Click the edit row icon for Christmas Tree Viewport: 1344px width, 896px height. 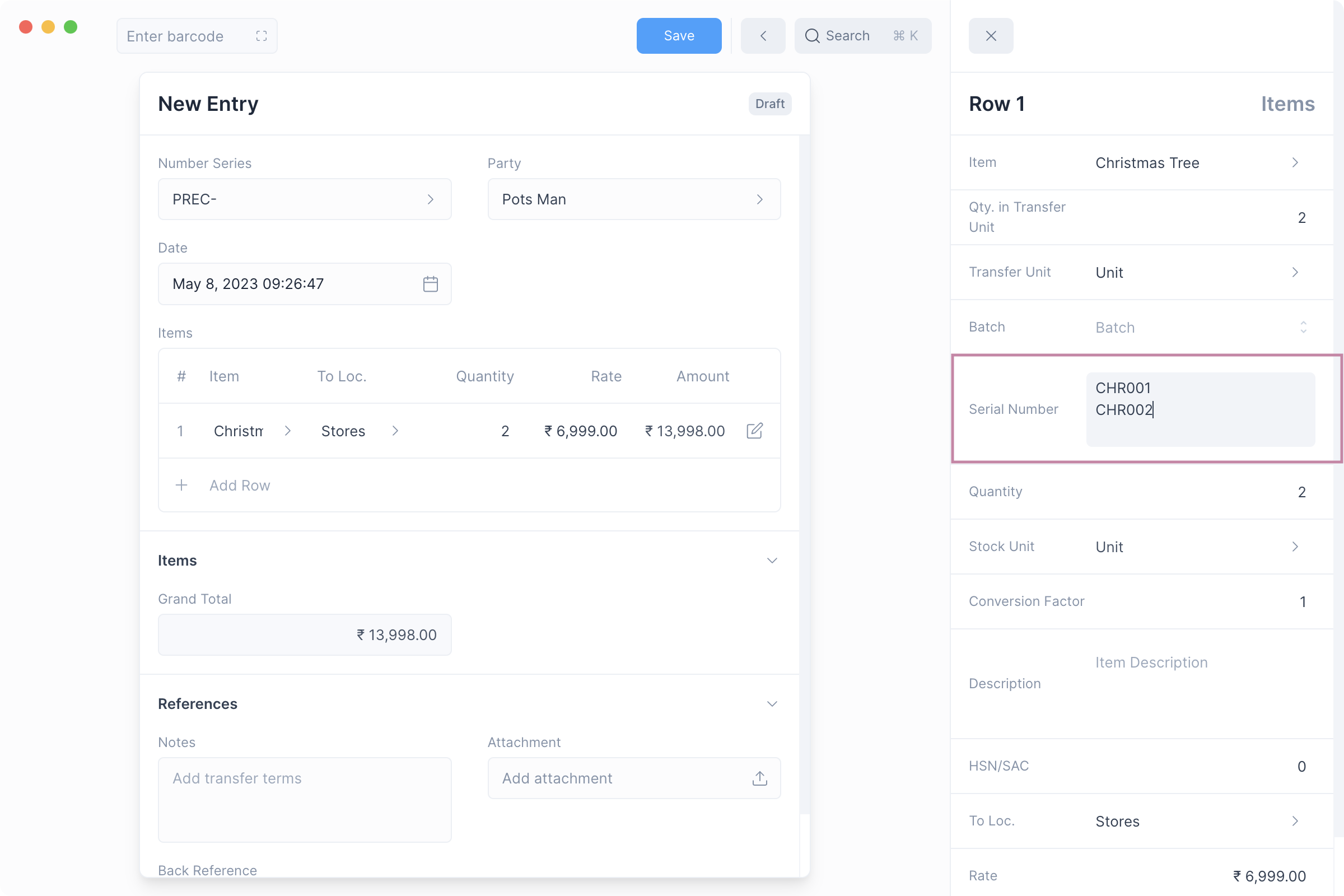click(x=754, y=431)
